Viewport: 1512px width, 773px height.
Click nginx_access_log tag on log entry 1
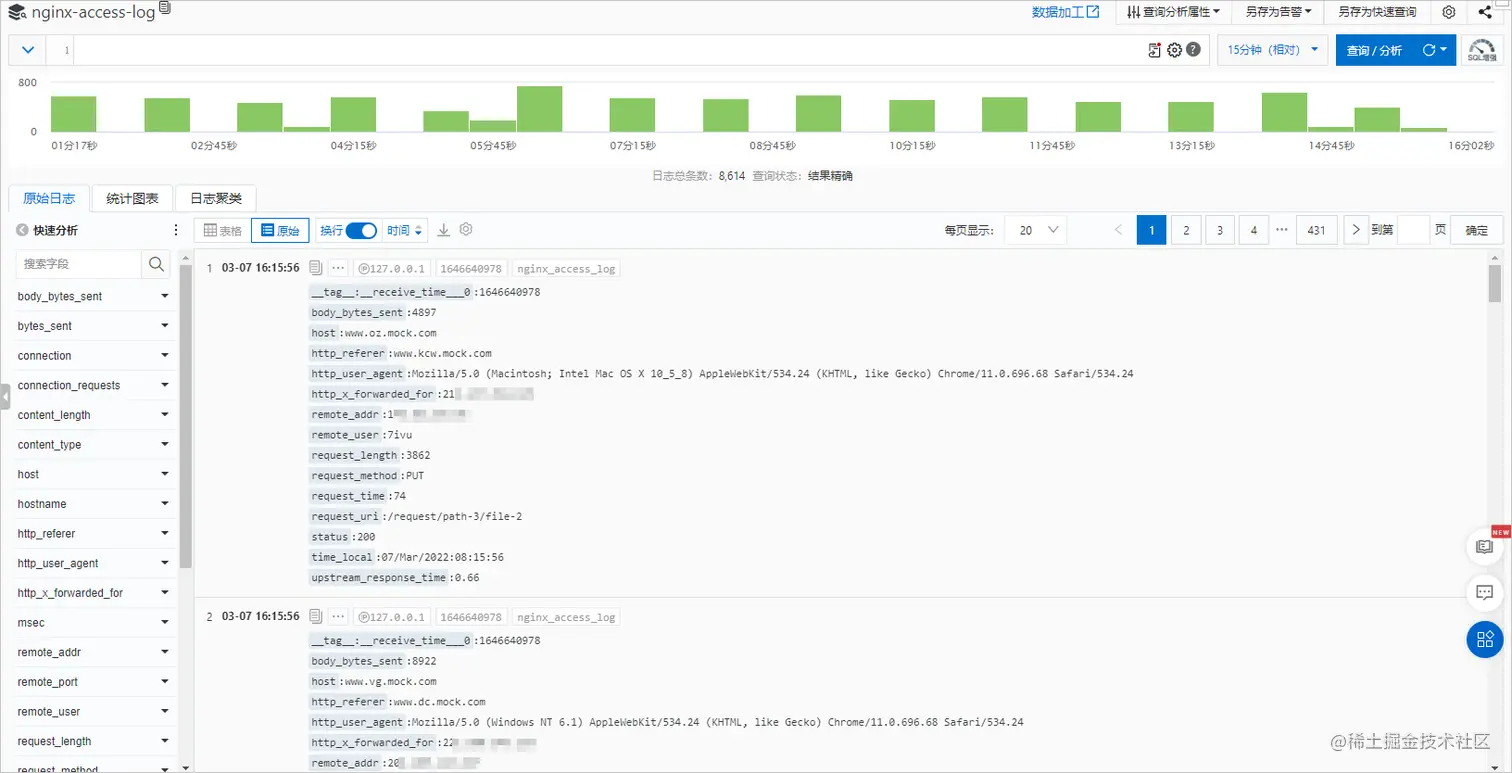pos(566,268)
